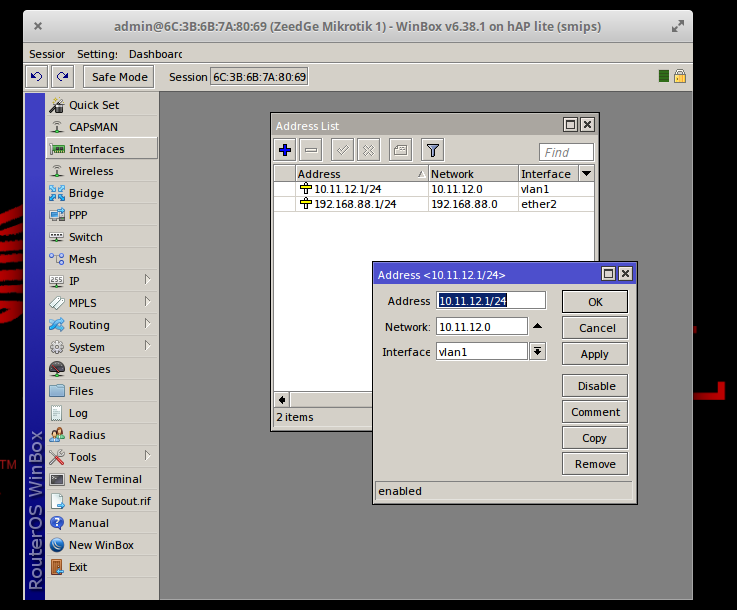Open Interfaces in the sidebar
Viewport: 737px width, 610px height.
click(x=102, y=149)
